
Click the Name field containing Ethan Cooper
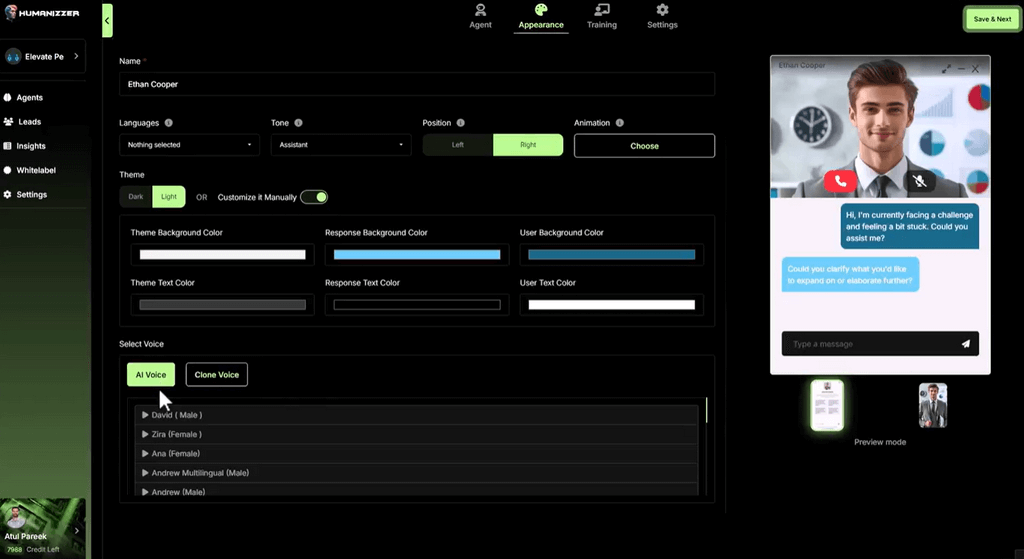[x=416, y=84]
